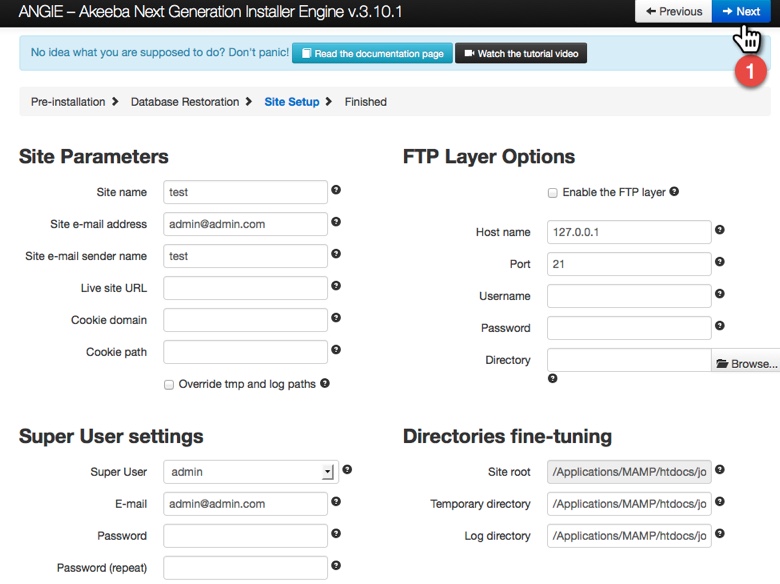The height and width of the screenshot is (584, 780).
Task: Click the help icon next to Cookie path
Action: [336, 350]
